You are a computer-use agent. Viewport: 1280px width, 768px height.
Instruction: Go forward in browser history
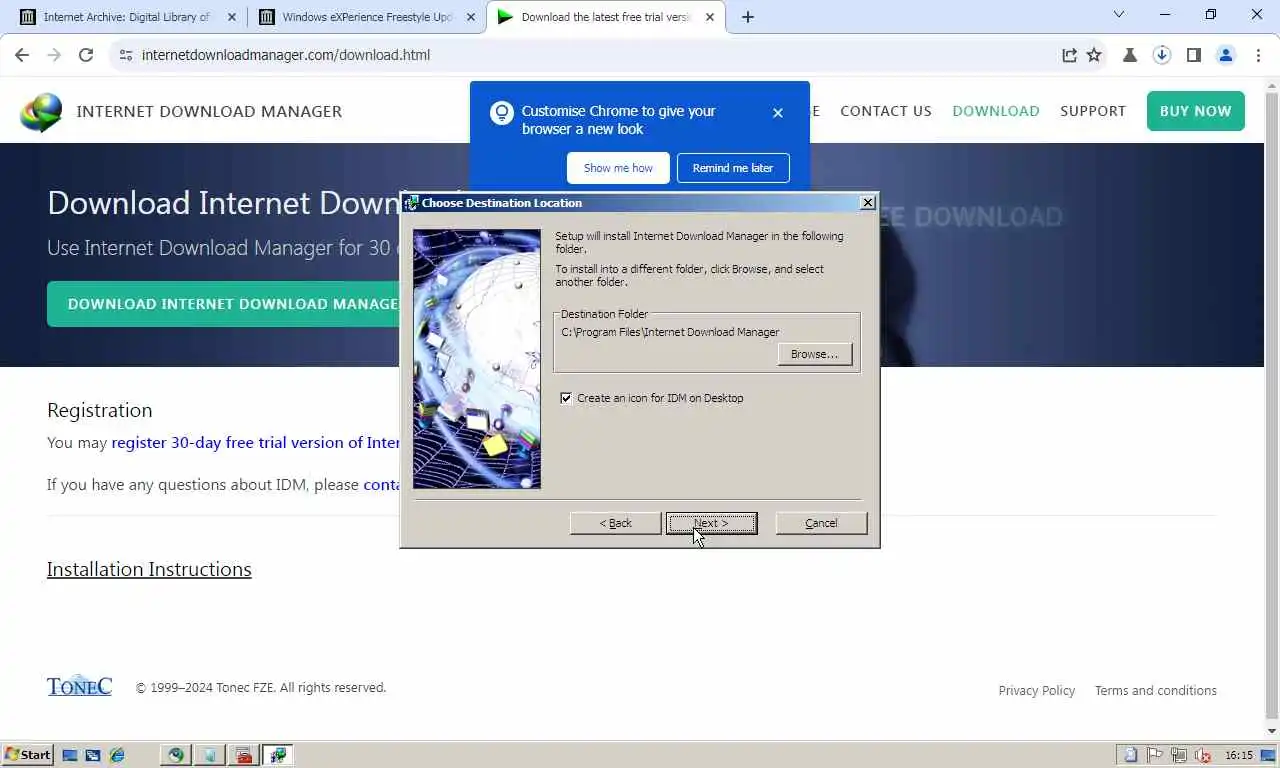point(54,55)
